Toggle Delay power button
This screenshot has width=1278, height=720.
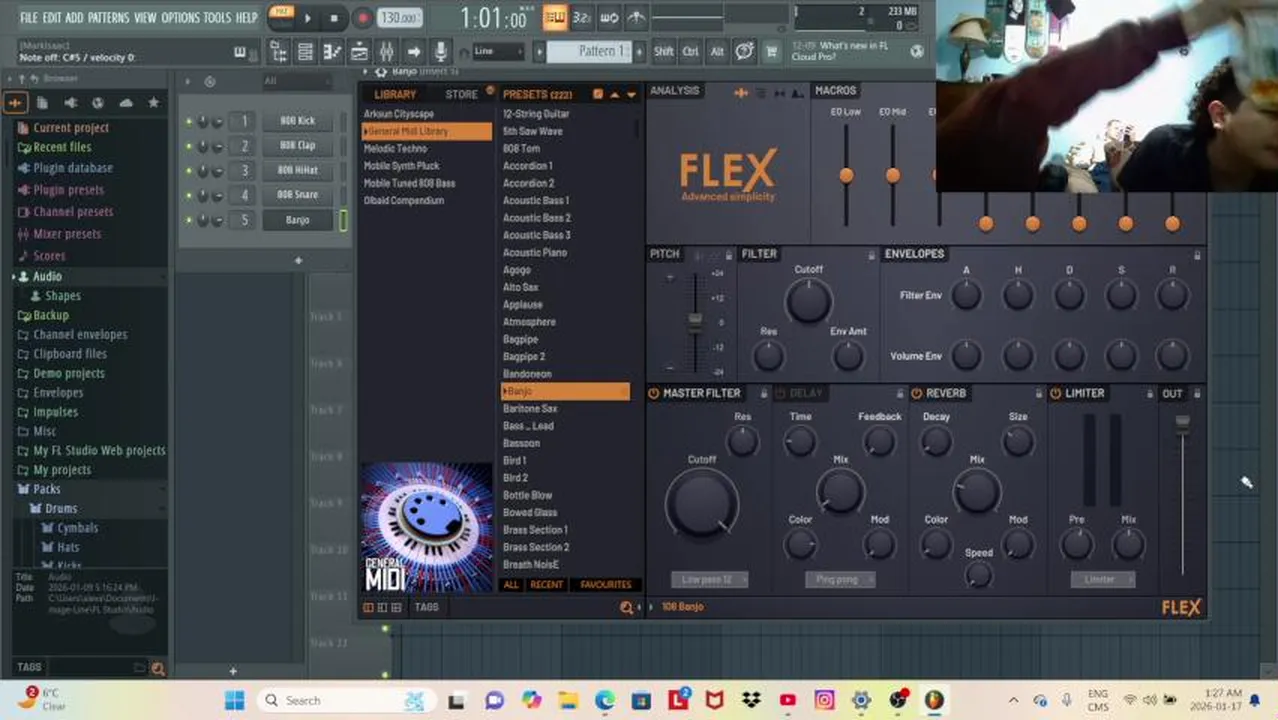[x=781, y=393]
